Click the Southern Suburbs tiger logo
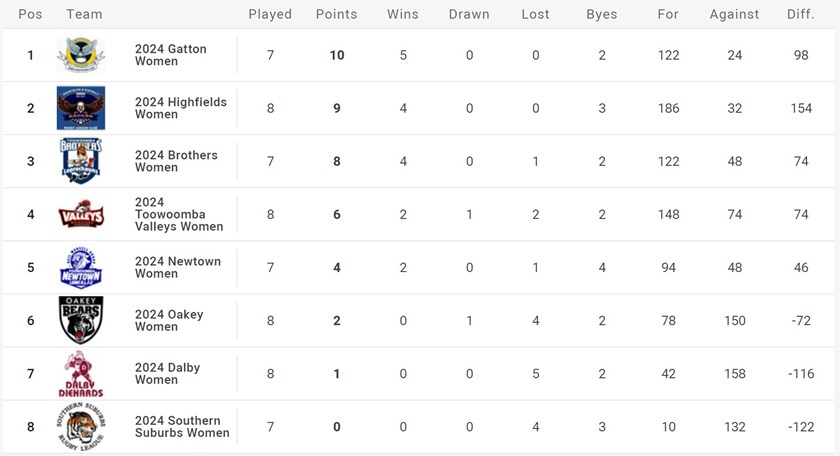The height and width of the screenshot is (456, 840). click(x=81, y=427)
